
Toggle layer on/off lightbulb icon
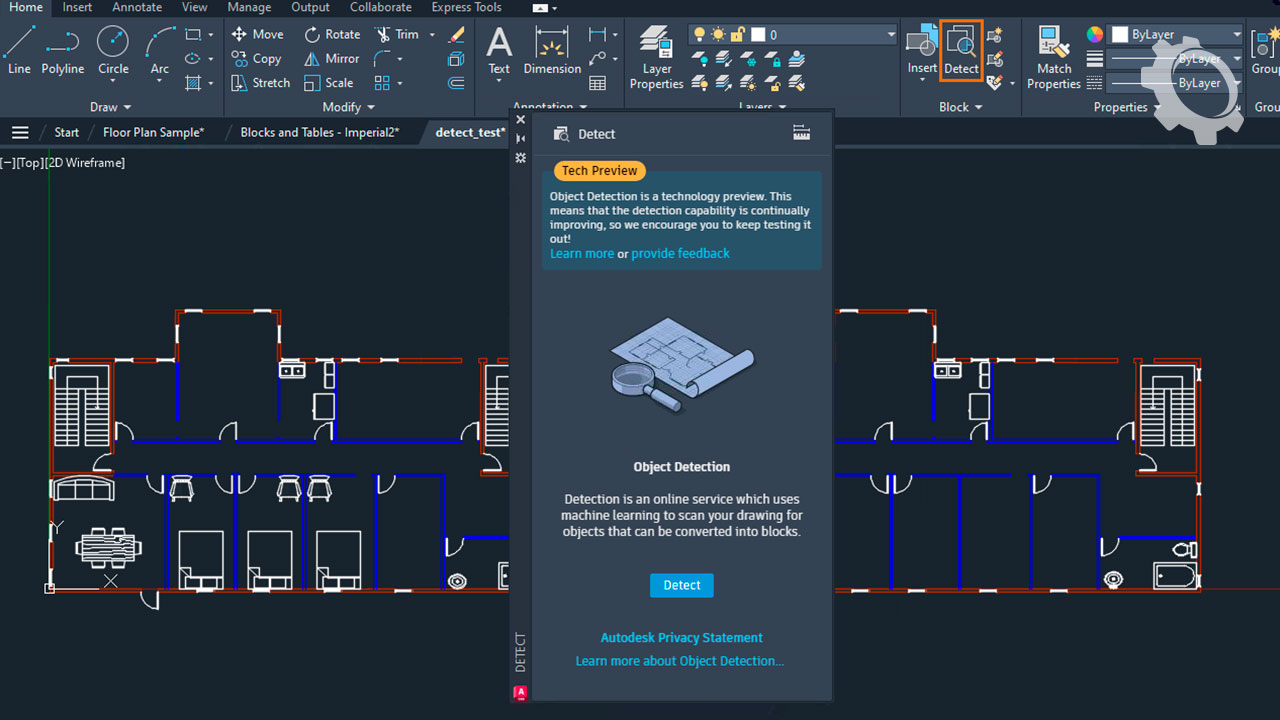coord(700,35)
